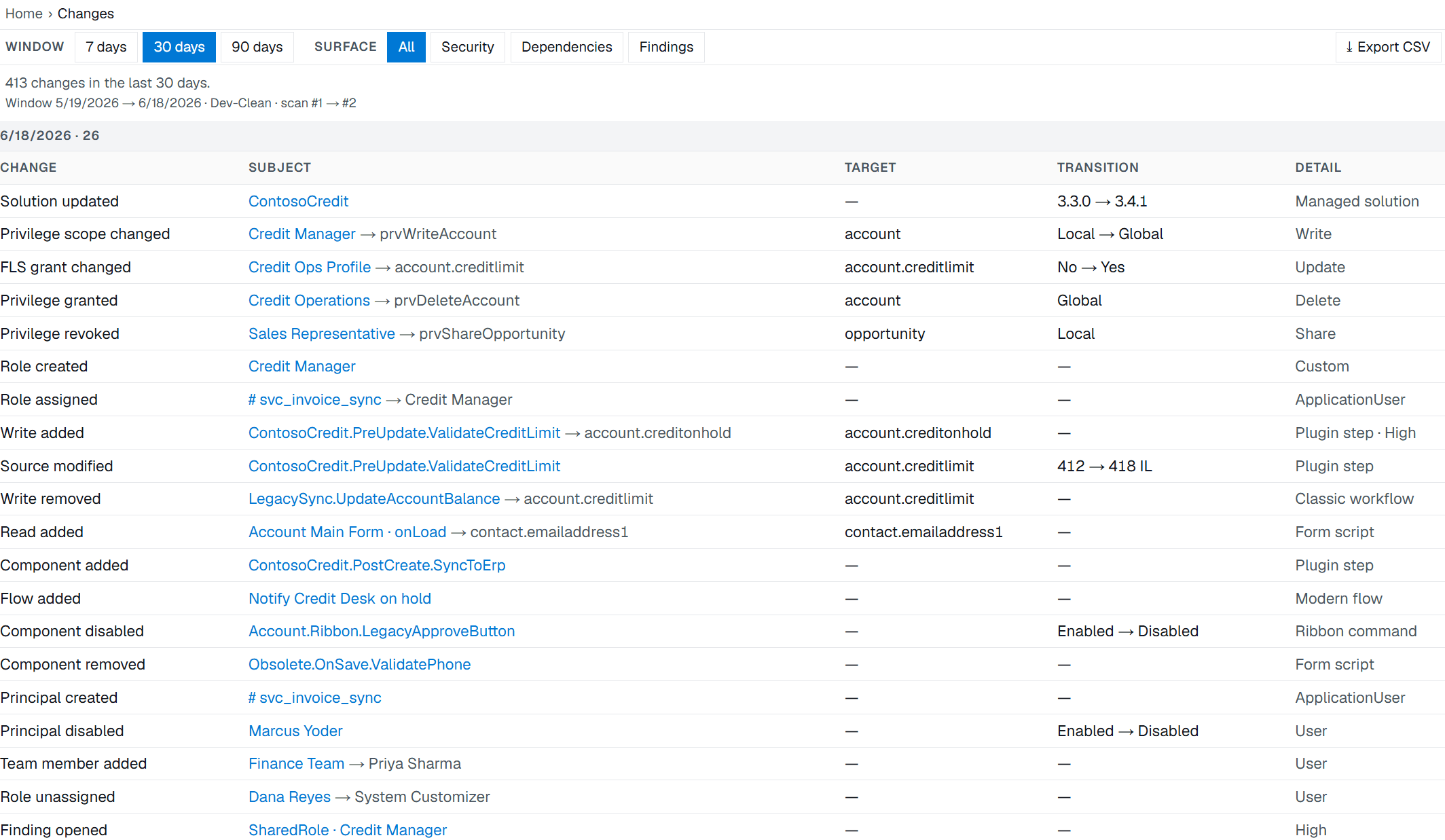Open Obsolete.OnSave.ValidatePhone link
The width and height of the screenshot is (1445, 840).
(x=360, y=664)
